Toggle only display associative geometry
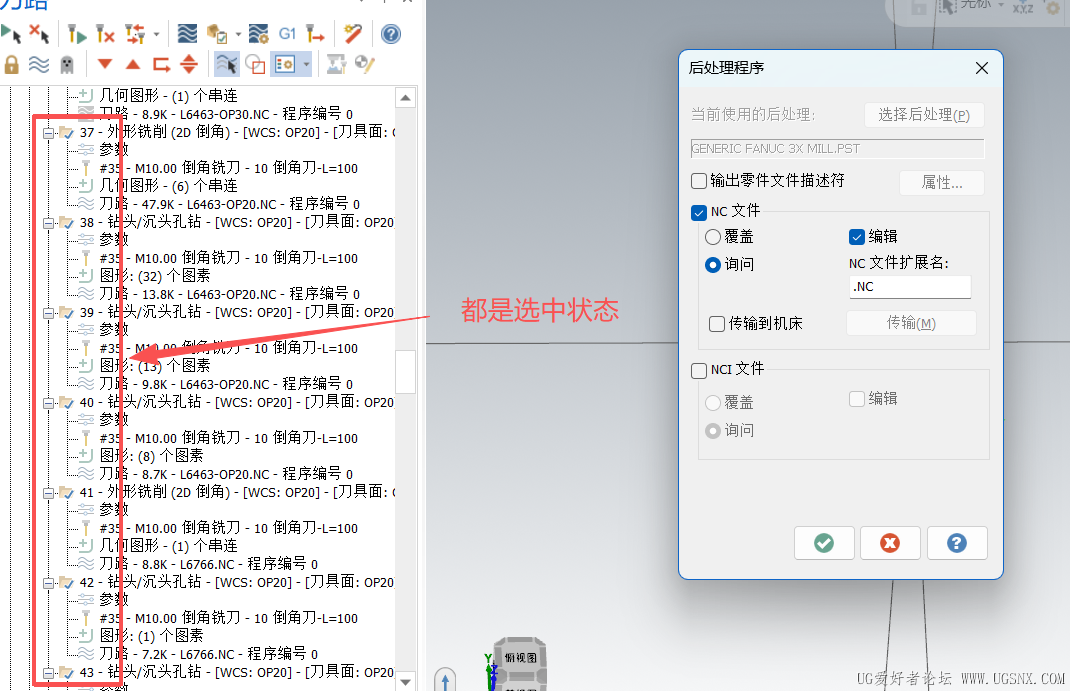Image resolution: width=1070 pixels, height=691 pixels. pyautogui.click(x=255, y=65)
